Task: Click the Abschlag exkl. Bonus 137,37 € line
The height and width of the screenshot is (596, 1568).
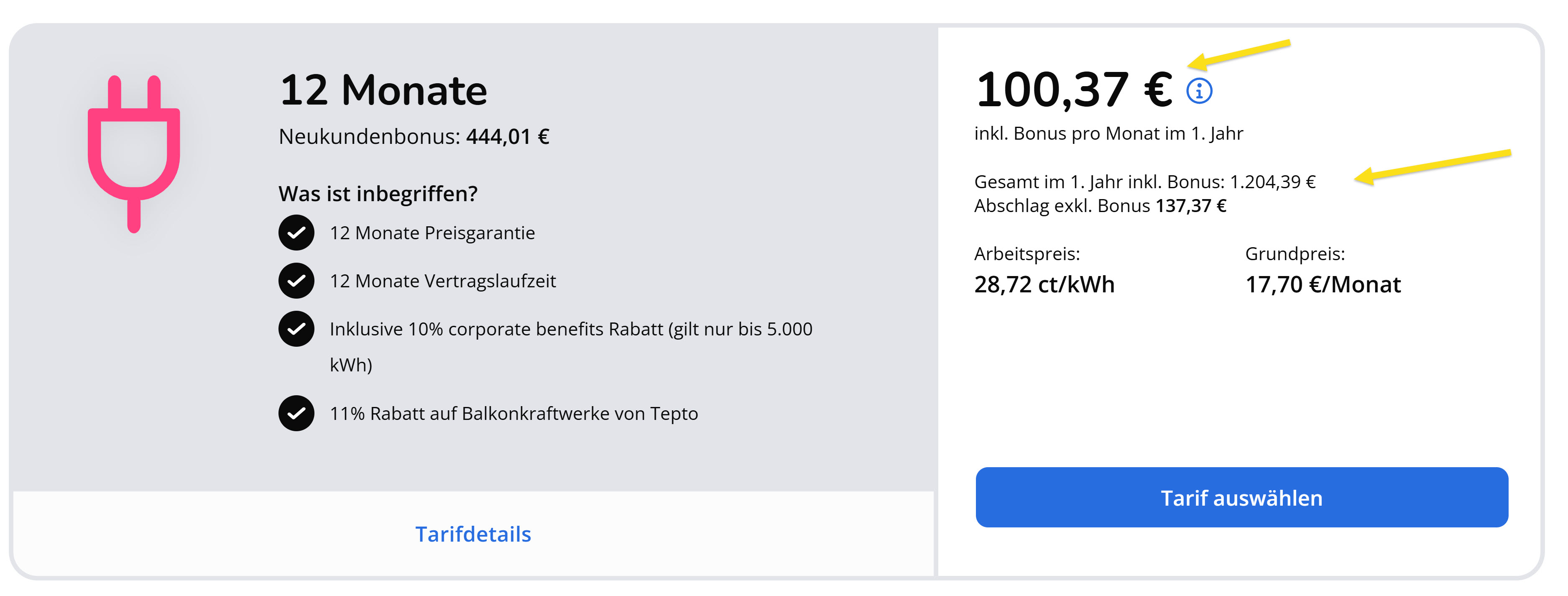Action: [x=1100, y=206]
